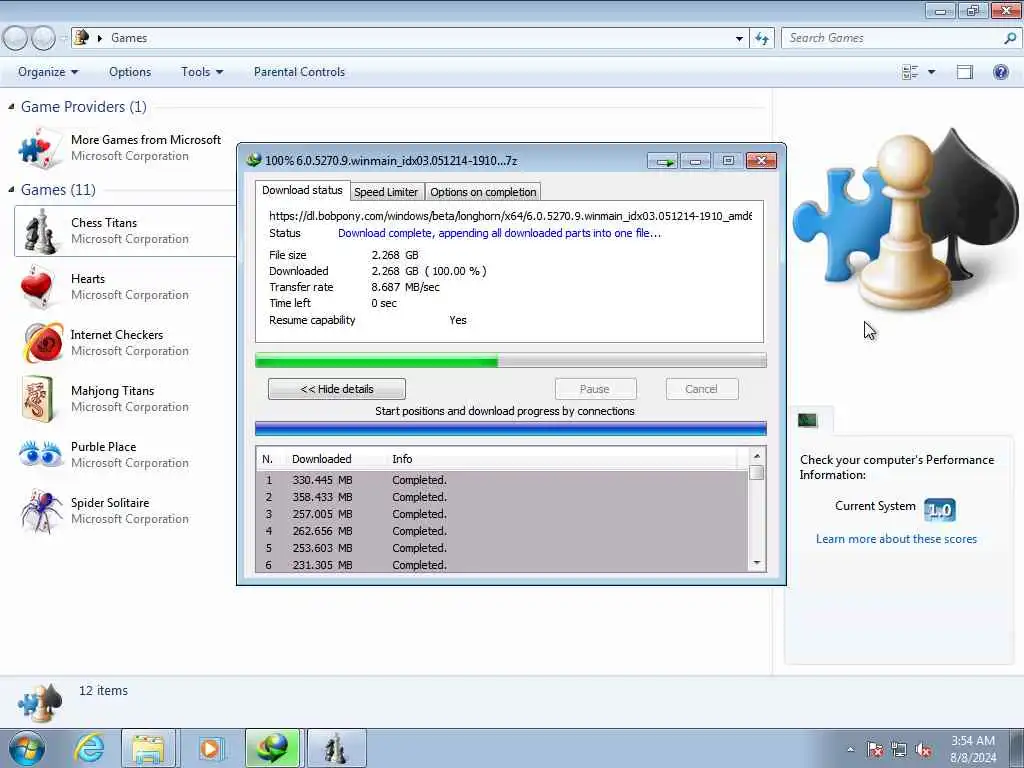Image resolution: width=1024 pixels, height=768 pixels.
Task: Collapse the Game Providers group
Action: click(x=11, y=106)
